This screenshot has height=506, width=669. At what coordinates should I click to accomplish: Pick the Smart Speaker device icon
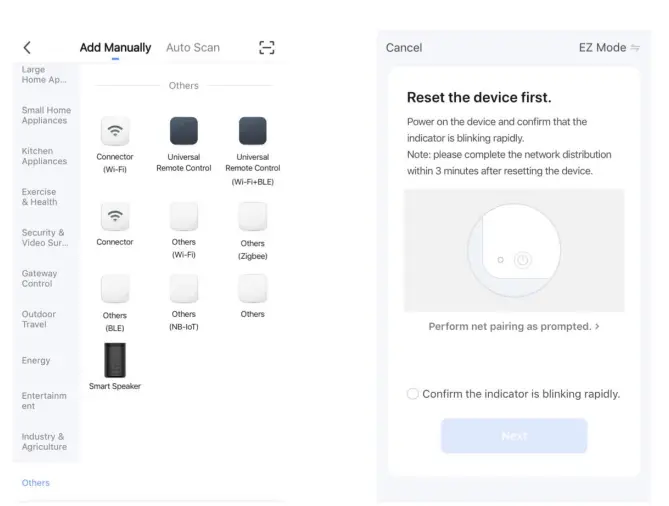115,360
